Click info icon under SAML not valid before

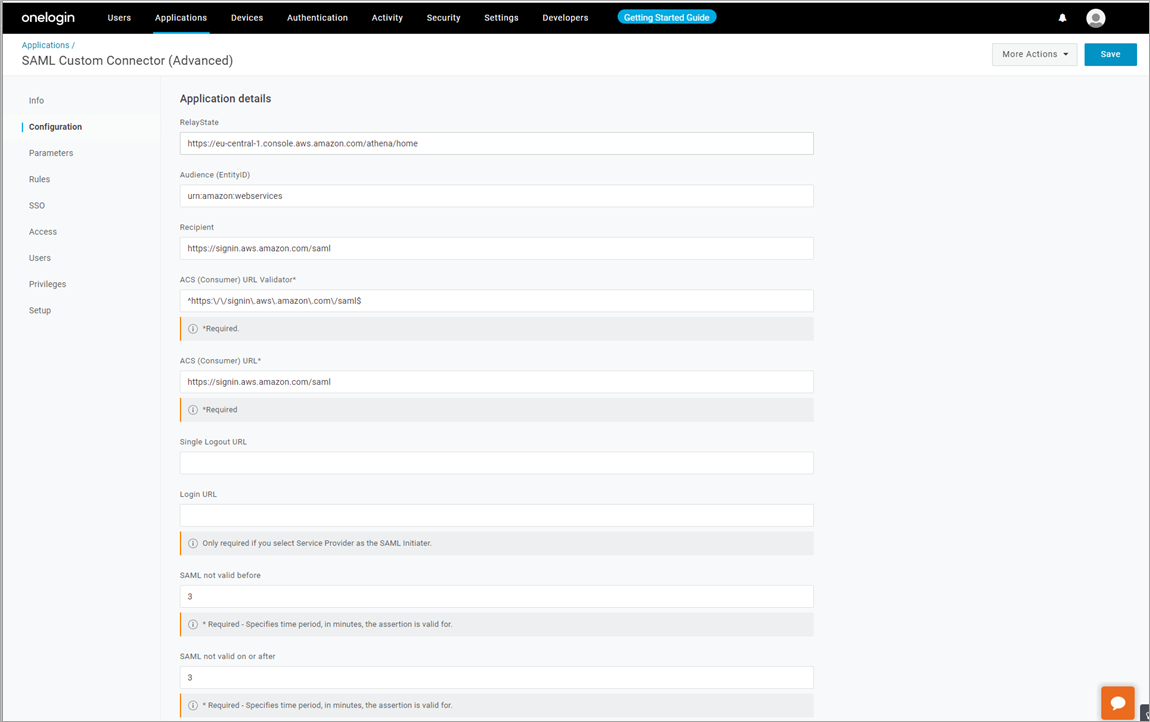click(193, 624)
